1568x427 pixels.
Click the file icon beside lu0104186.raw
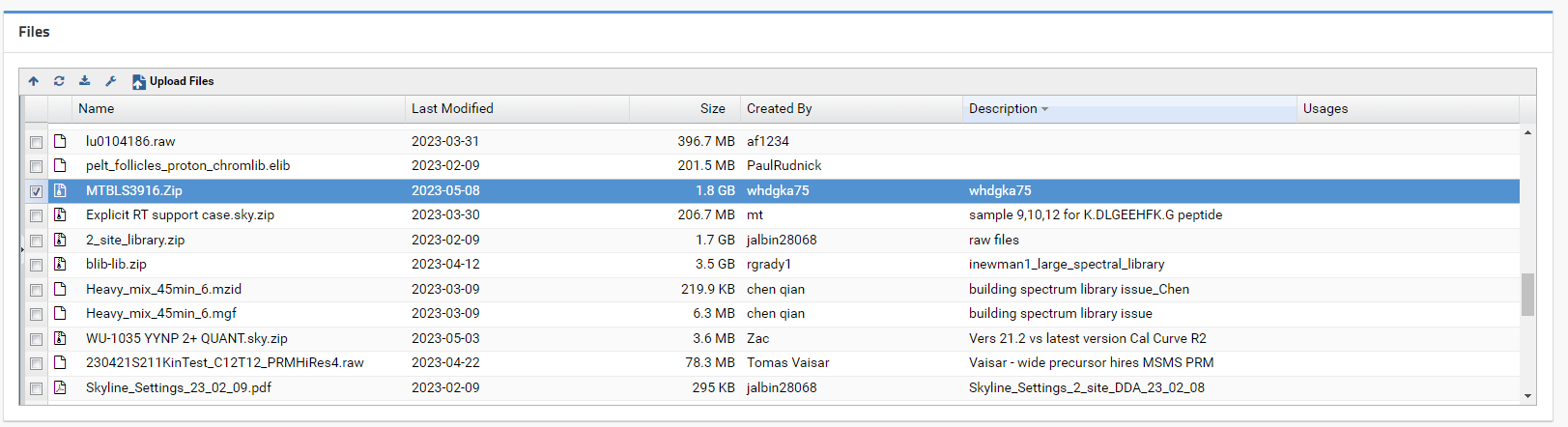click(60, 141)
